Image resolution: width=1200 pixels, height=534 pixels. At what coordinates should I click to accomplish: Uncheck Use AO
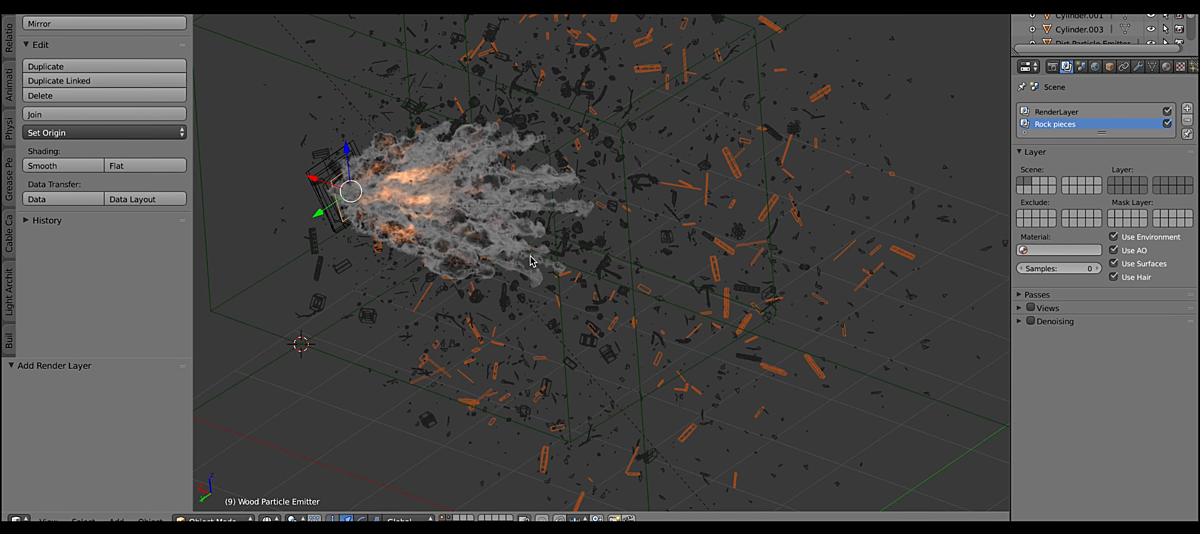(1114, 250)
